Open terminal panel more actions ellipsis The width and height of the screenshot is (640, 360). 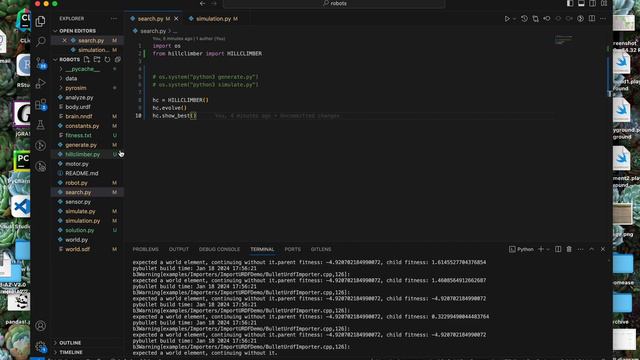[x=580, y=249]
